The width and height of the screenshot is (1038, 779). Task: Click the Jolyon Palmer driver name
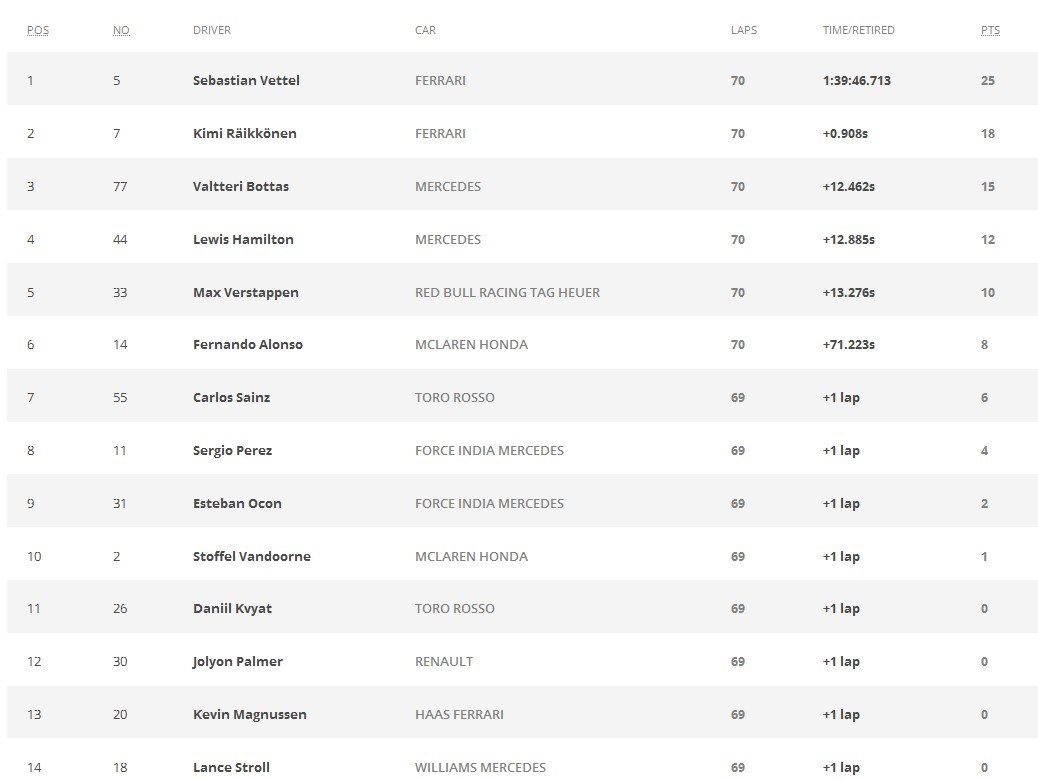tap(237, 661)
